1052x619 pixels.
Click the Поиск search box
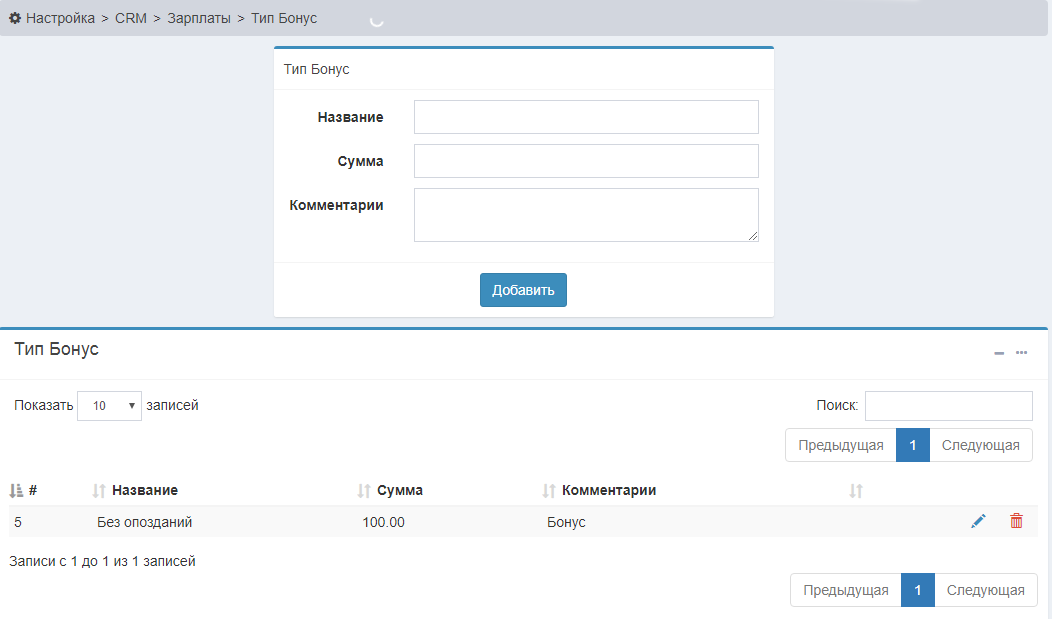point(948,406)
